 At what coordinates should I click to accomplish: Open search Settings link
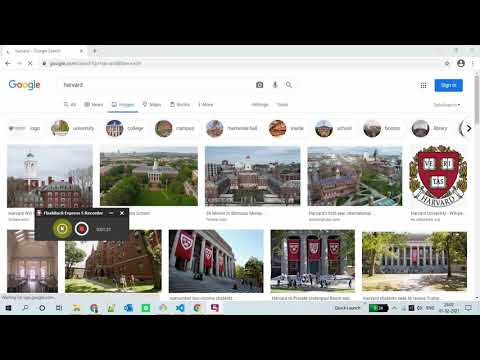(x=260, y=104)
